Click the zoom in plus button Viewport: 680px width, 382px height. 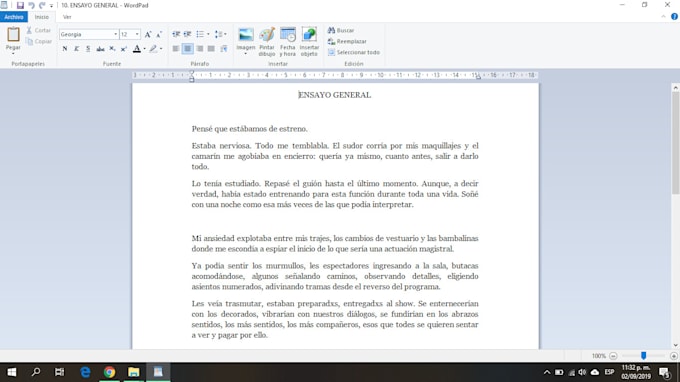point(673,356)
